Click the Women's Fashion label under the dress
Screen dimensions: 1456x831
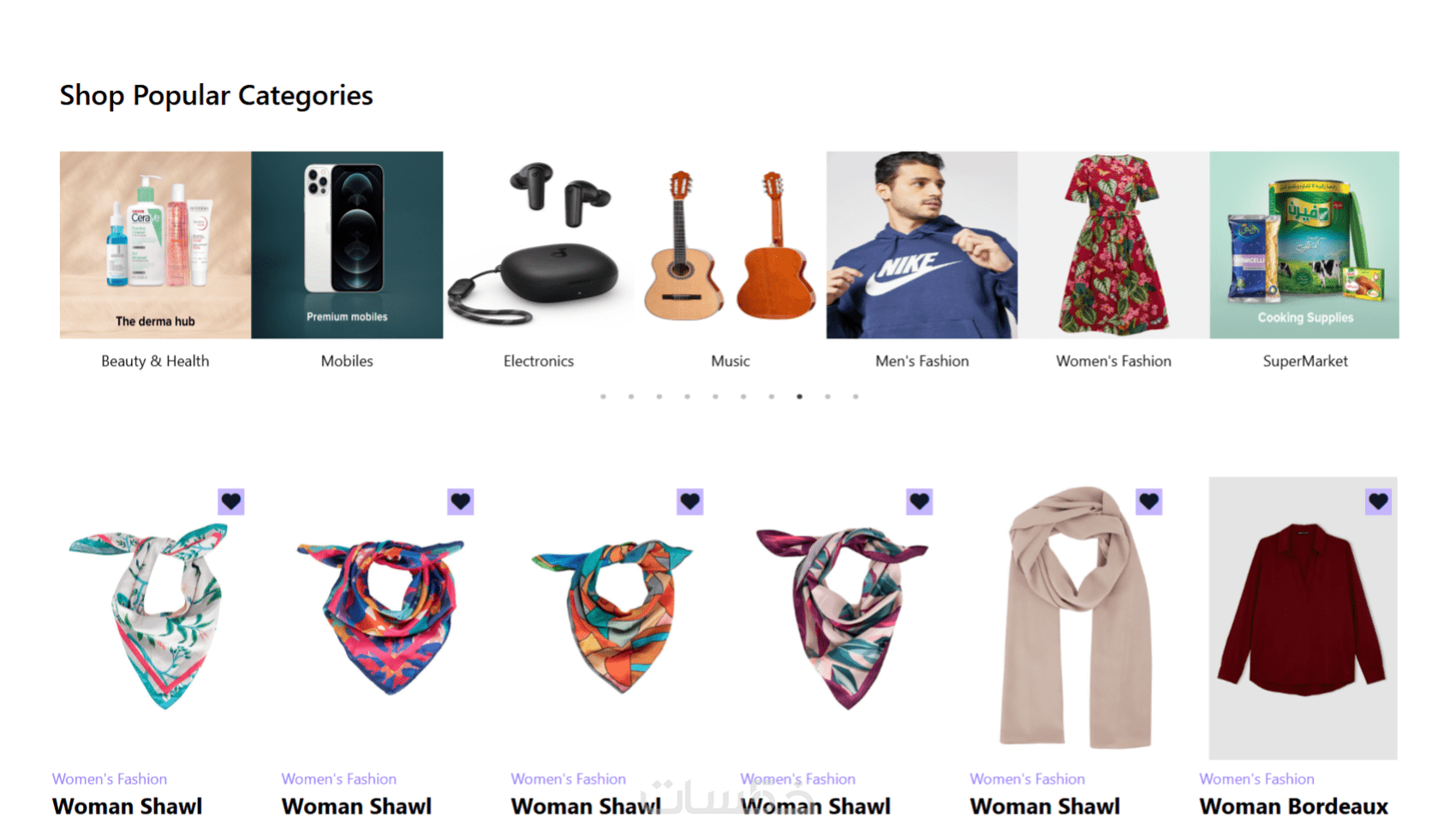[x=1113, y=362]
